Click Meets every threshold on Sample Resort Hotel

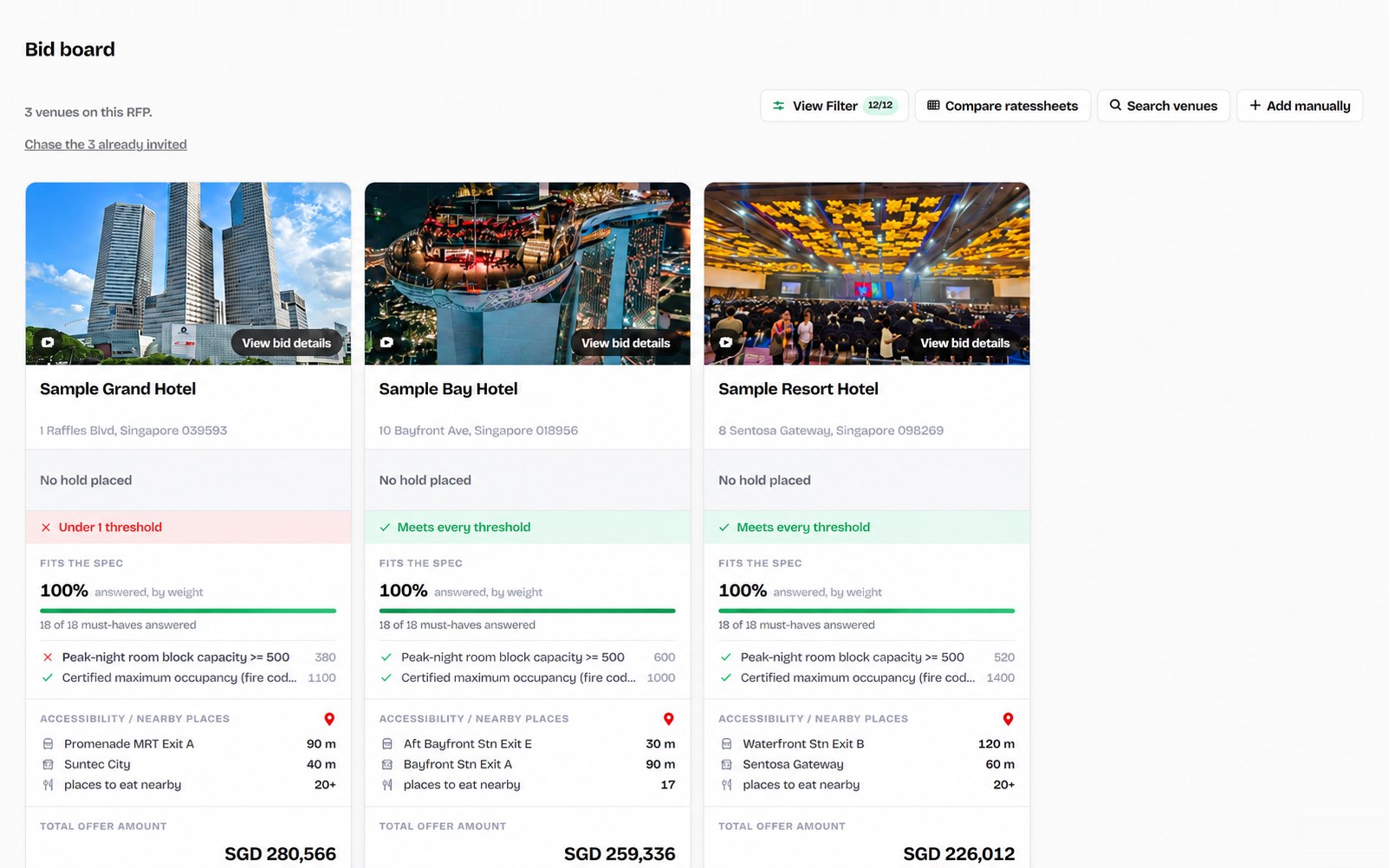[803, 528]
